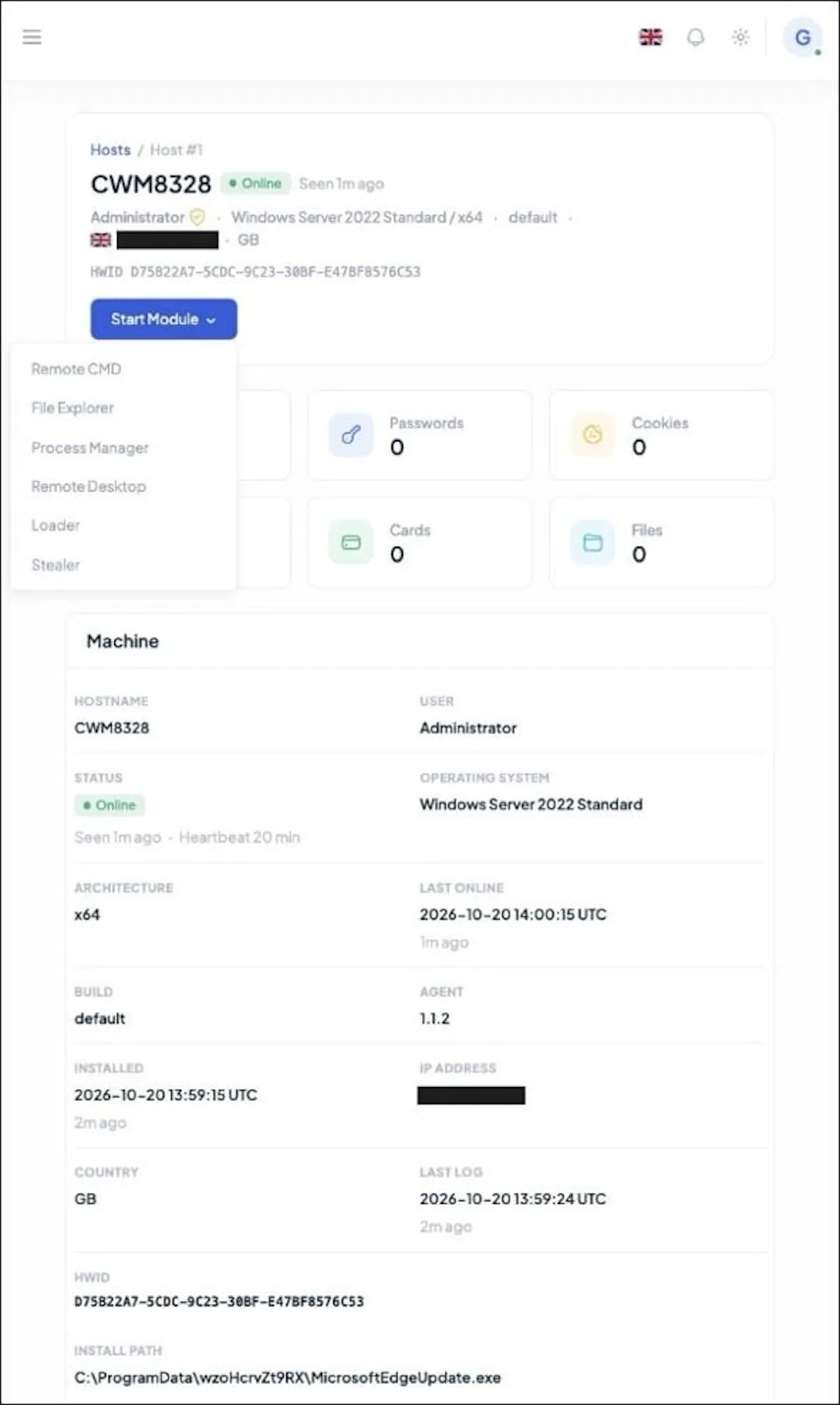The height and width of the screenshot is (1405, 840).
Task: Click the Files count card
Action: point(661,543)
